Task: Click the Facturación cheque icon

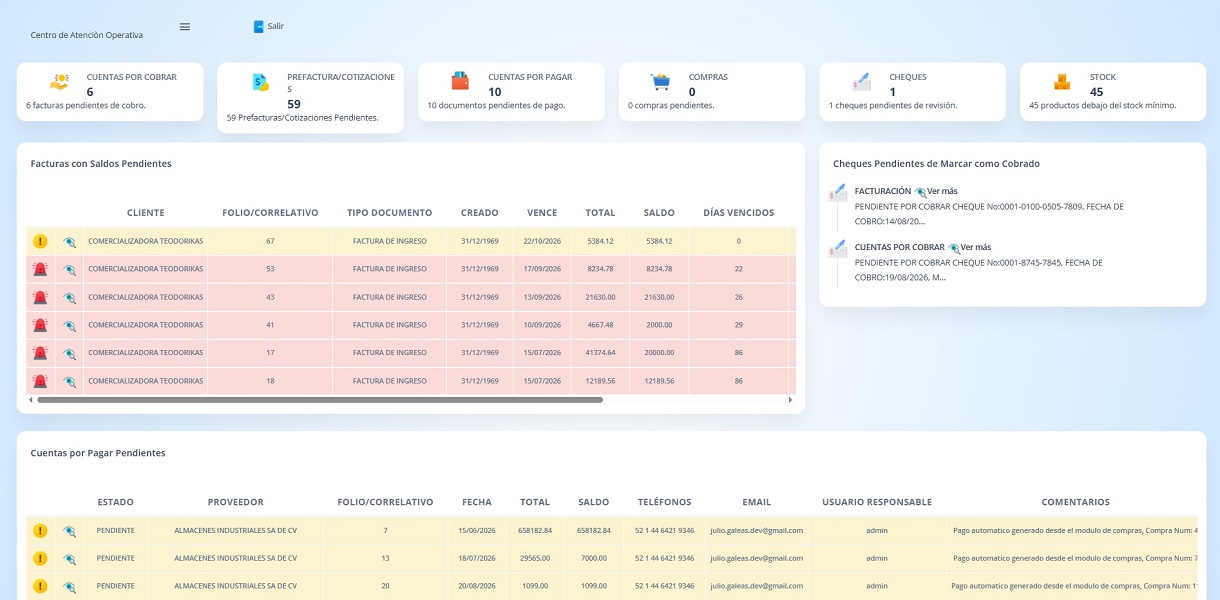Action: (838, 193)
